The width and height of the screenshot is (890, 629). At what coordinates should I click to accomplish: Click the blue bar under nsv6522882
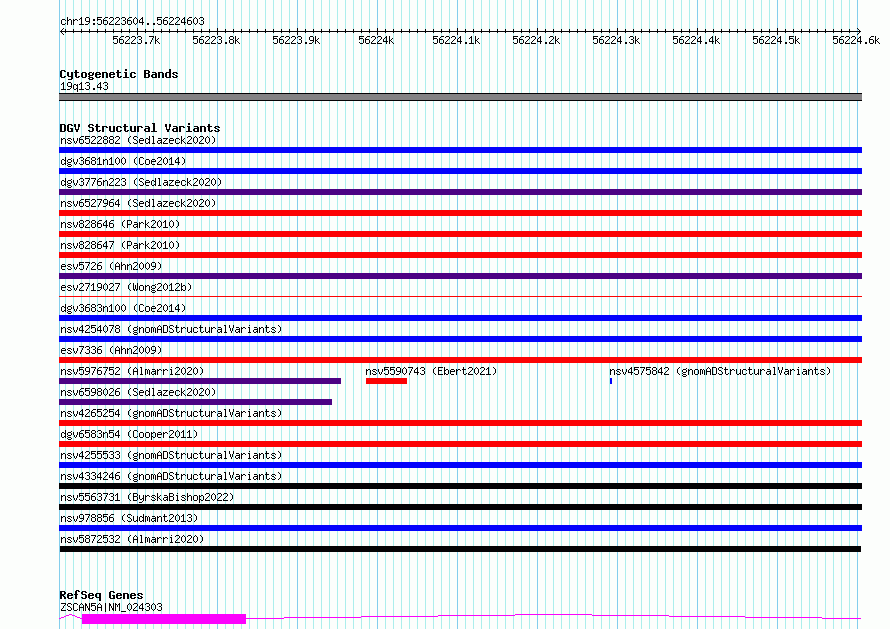pos(460,150)
